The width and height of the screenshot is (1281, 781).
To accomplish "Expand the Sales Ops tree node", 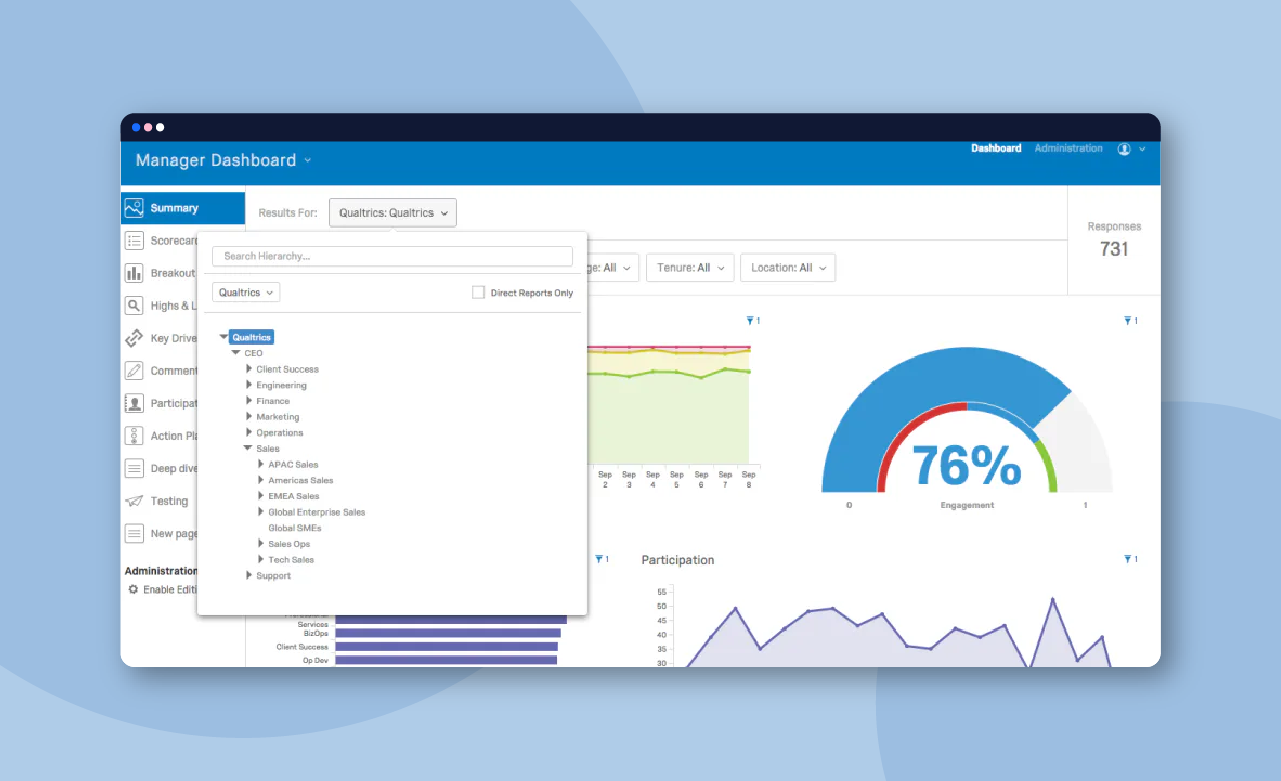I will pos(261,544).
